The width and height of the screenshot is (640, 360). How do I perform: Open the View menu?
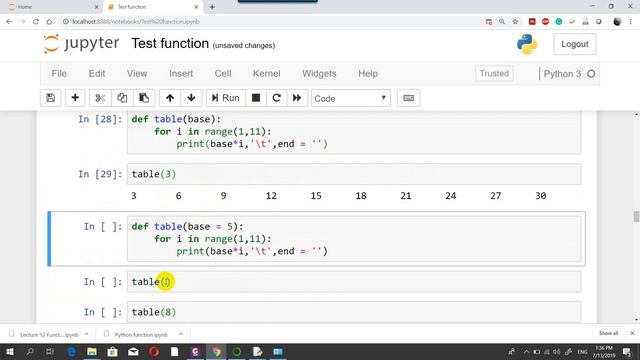coord(137,73)
